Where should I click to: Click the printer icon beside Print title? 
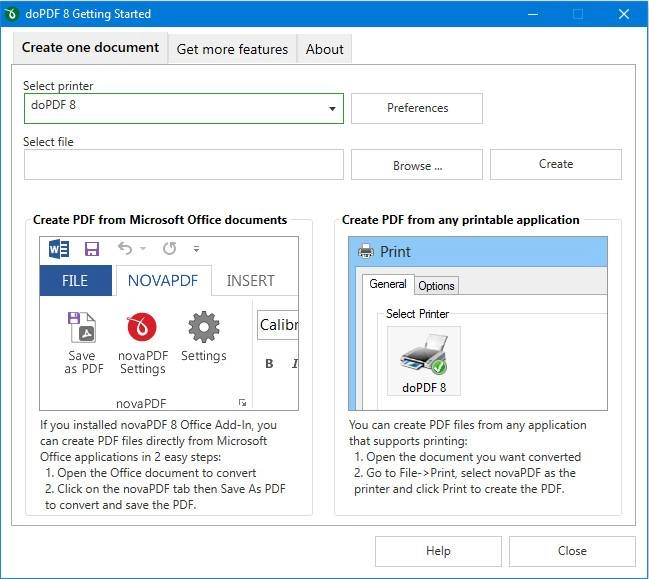[366, 251]
